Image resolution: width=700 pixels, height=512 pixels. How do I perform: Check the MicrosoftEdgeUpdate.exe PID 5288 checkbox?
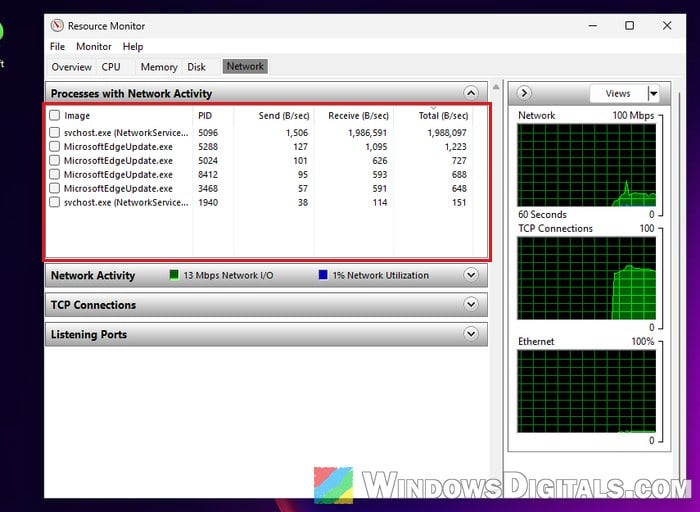pyautogui.click(x=54, y=146)
